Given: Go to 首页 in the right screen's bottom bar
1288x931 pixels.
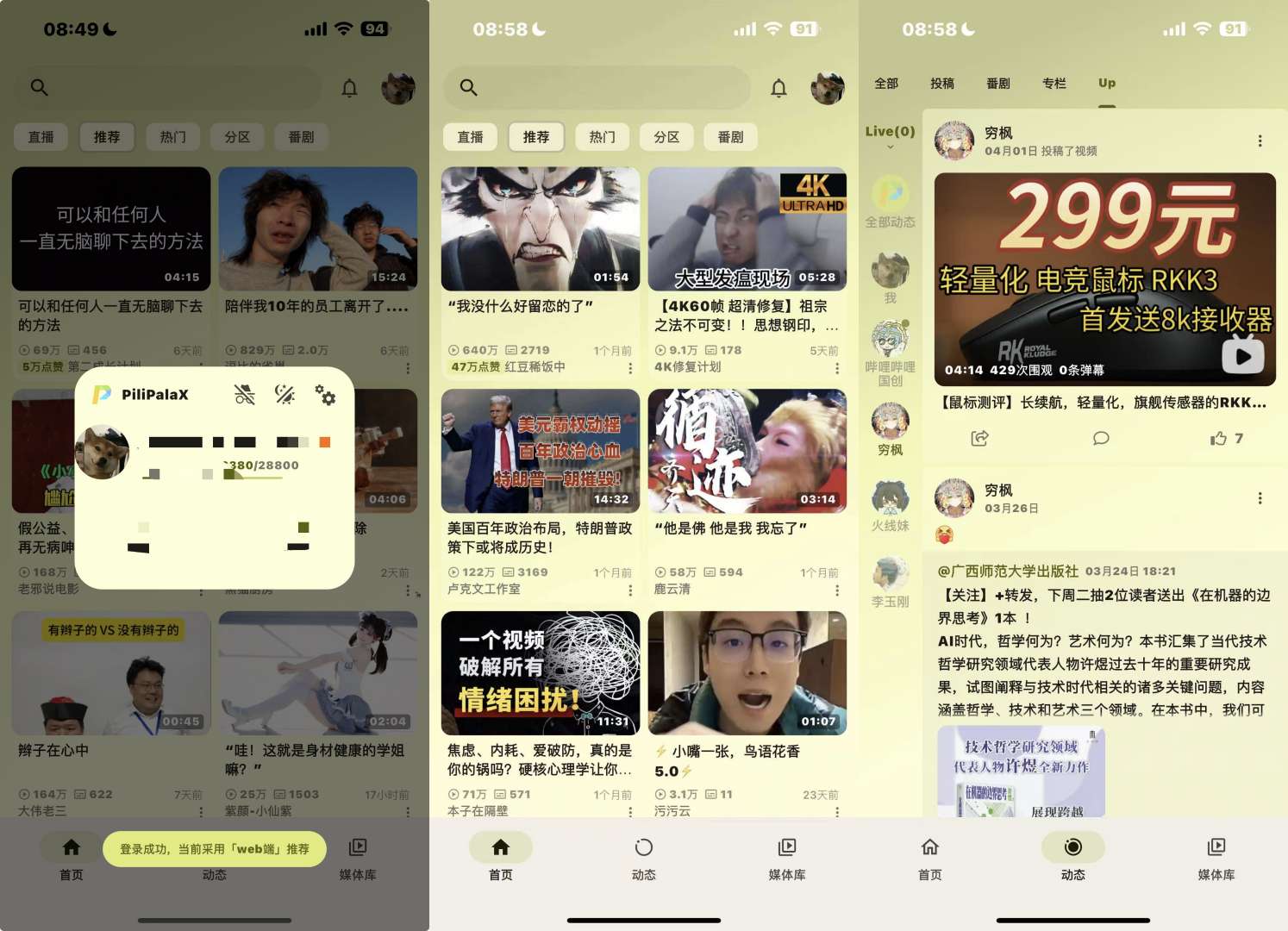Looking at the screenshot, I should [x=930, y=859].
